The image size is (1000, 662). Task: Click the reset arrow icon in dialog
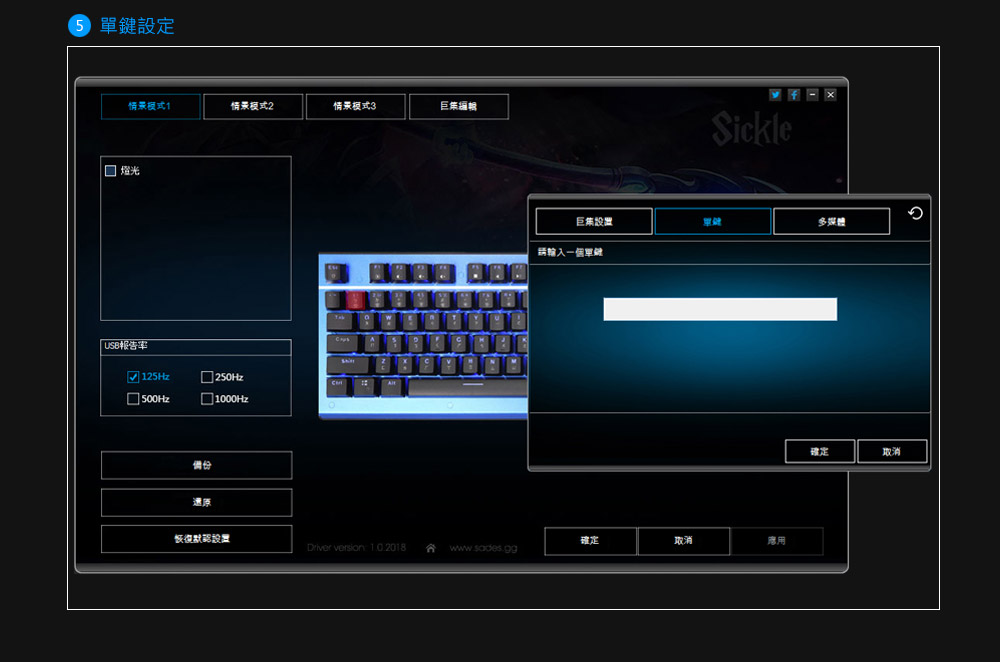[915, 213]
